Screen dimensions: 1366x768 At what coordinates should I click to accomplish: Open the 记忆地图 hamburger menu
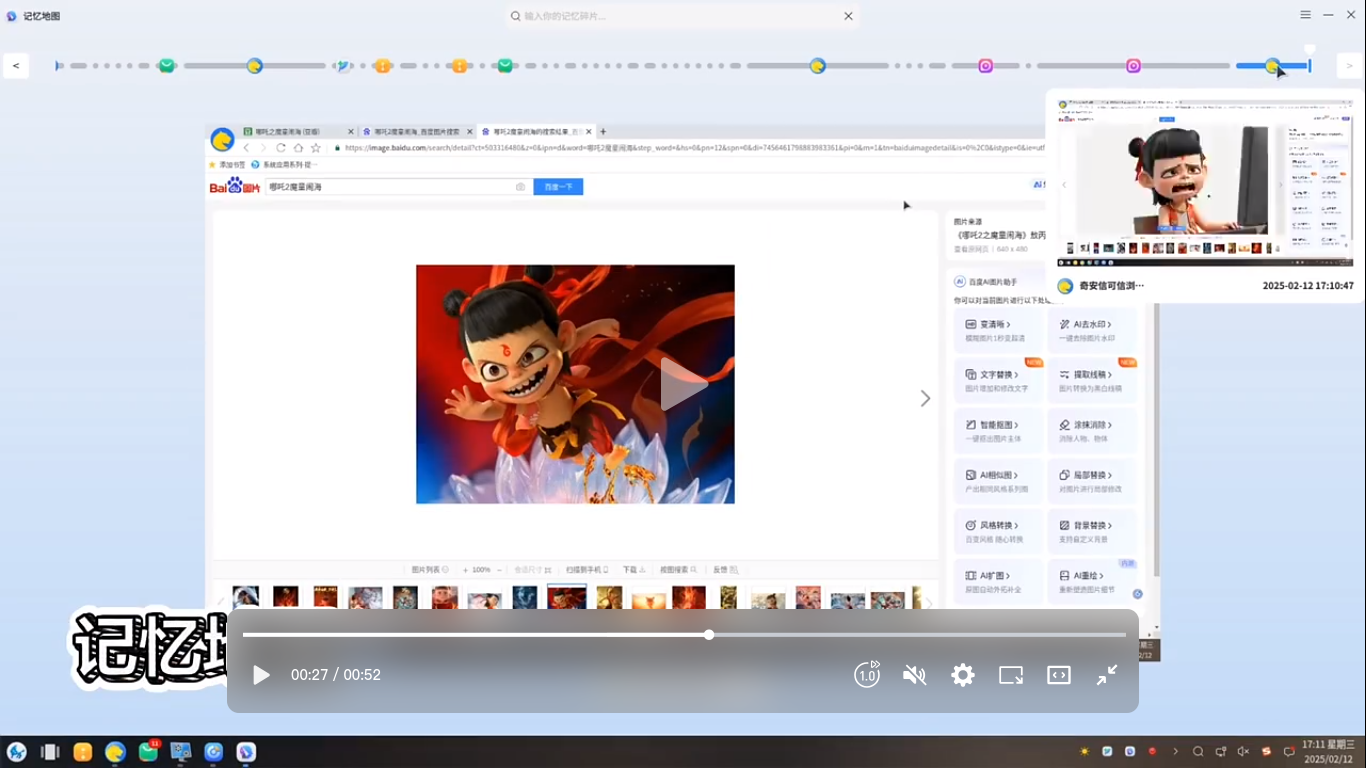[x=1305, y=15]
